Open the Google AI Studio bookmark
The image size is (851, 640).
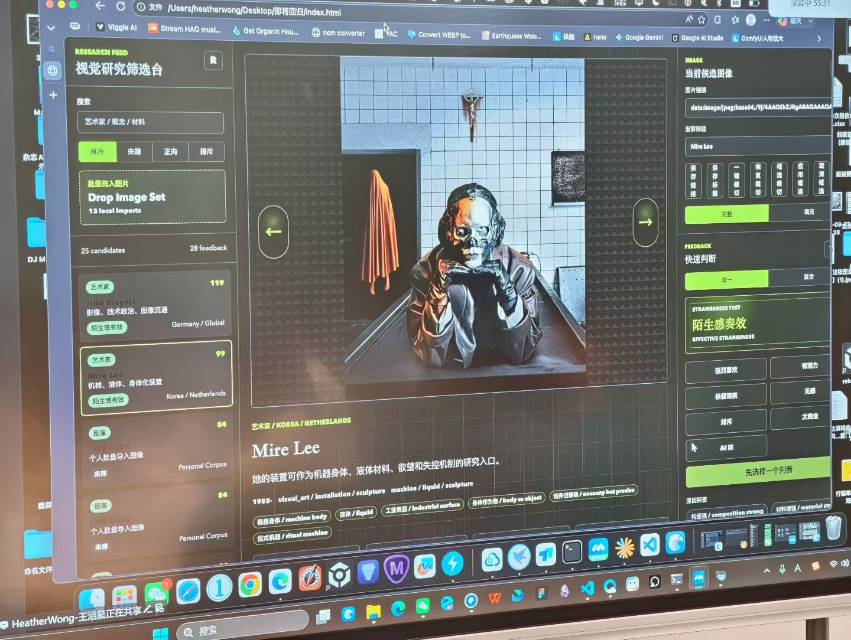tap(697, 38)
